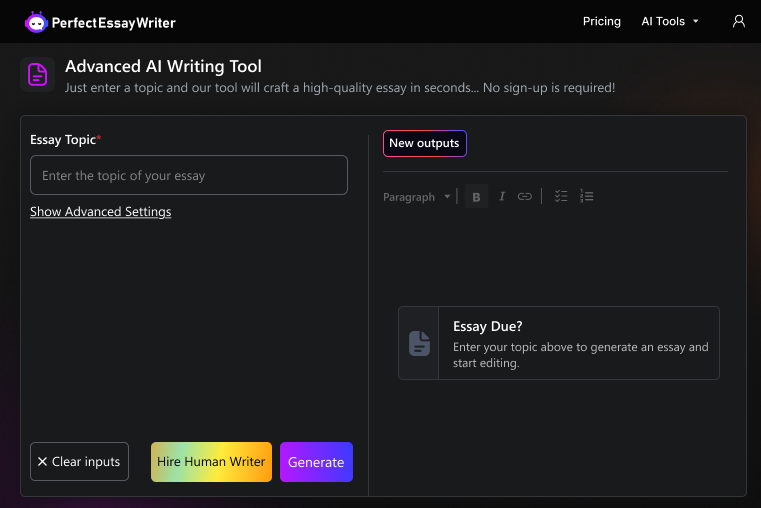Viewport: 761px width, 508px height.
Task: Clear inputs with the X button
Action: [x=79, y=461]
